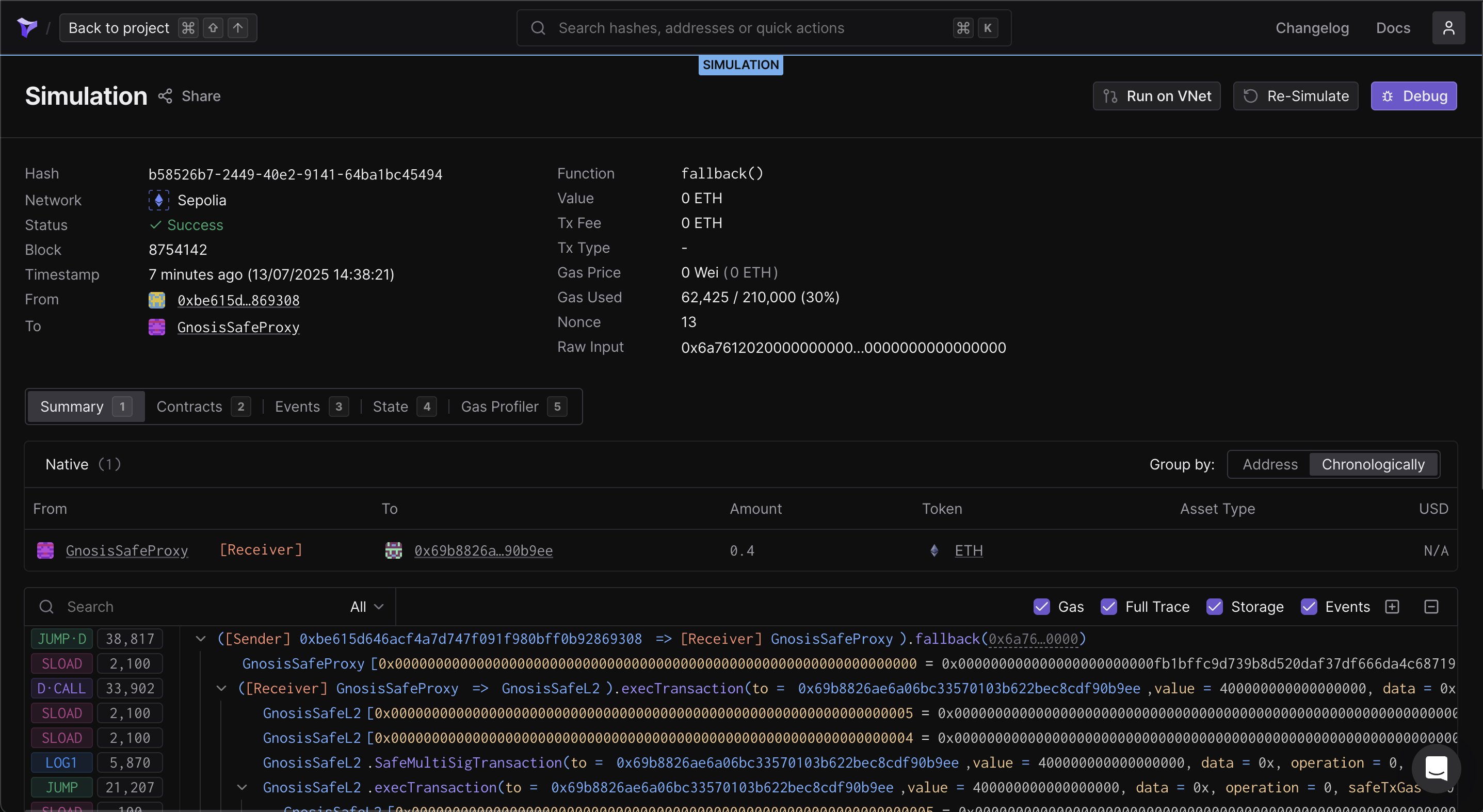Click the 38,817 gas value
This screenshot has width=1483, height=812.
[x=130, y=639]
